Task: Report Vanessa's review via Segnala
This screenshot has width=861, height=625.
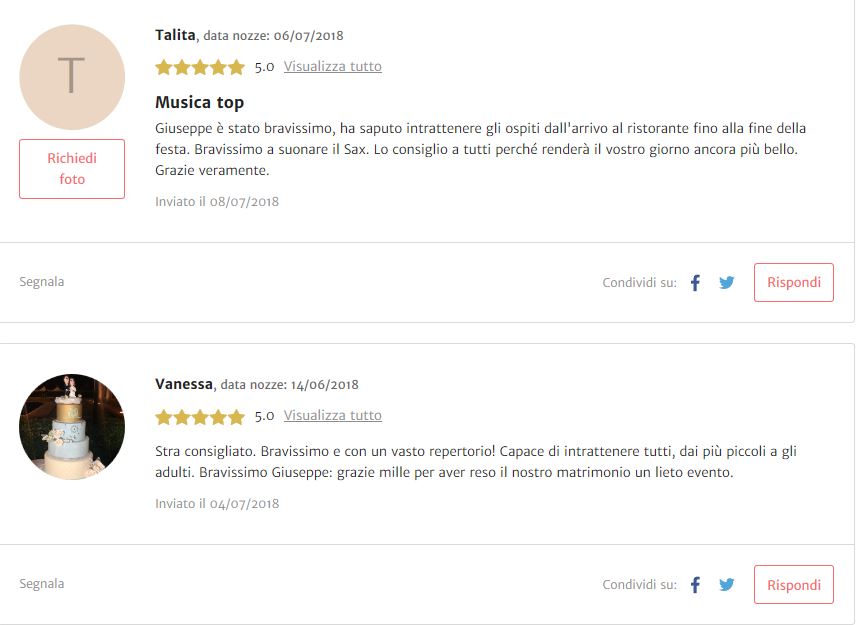Action: [x=42, y=583]
